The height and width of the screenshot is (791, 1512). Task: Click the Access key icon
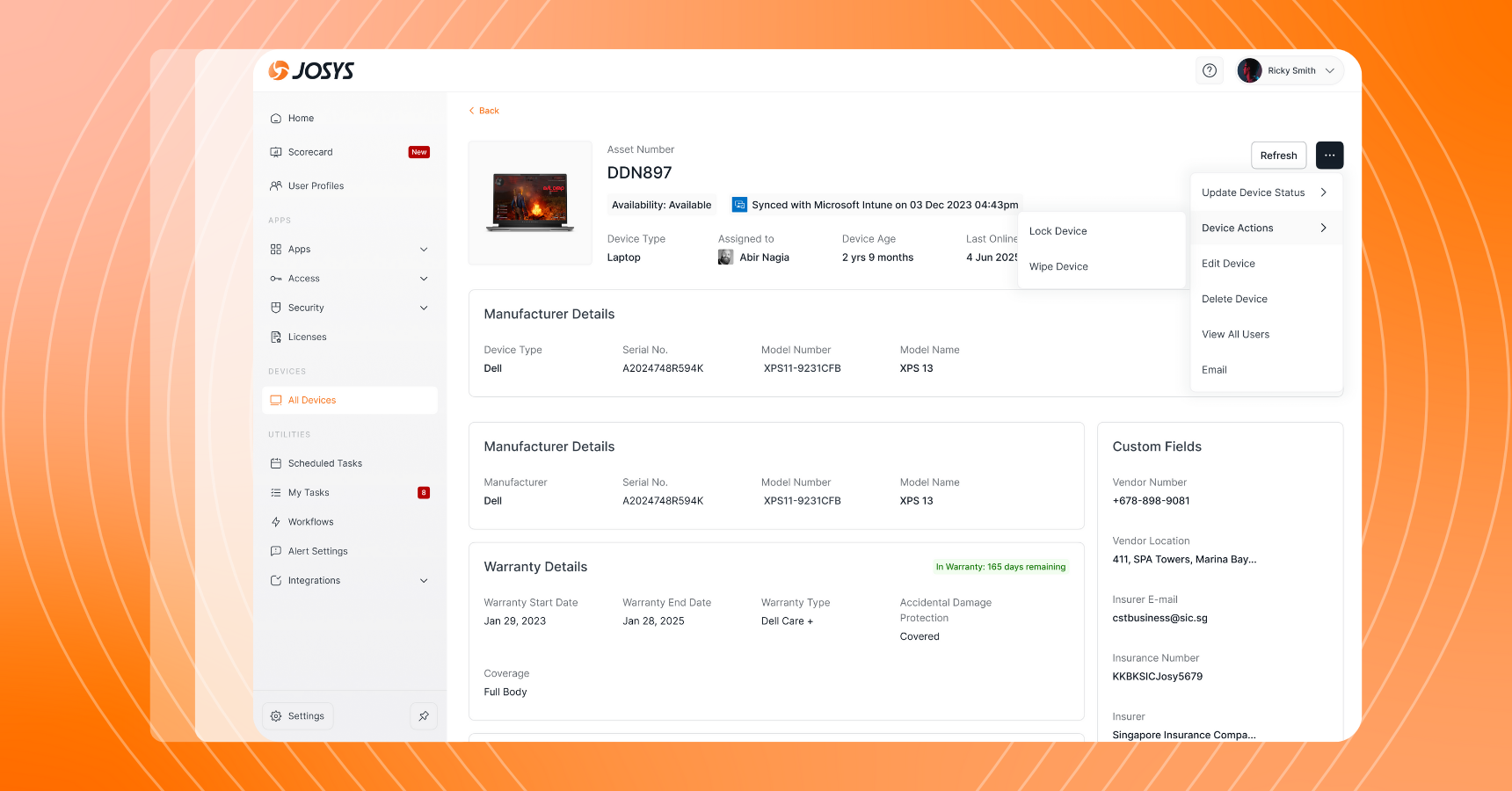[x=276, y=279]
